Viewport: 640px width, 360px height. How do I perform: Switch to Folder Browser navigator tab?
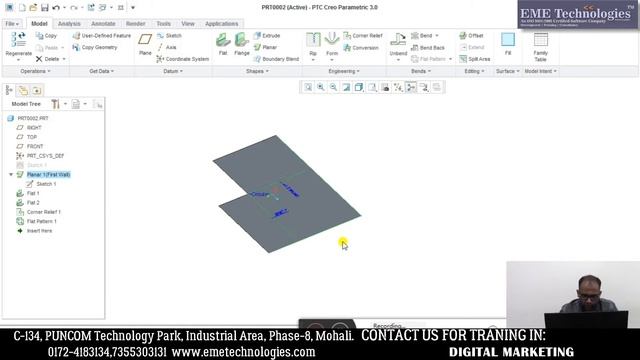tap(23, 90)
